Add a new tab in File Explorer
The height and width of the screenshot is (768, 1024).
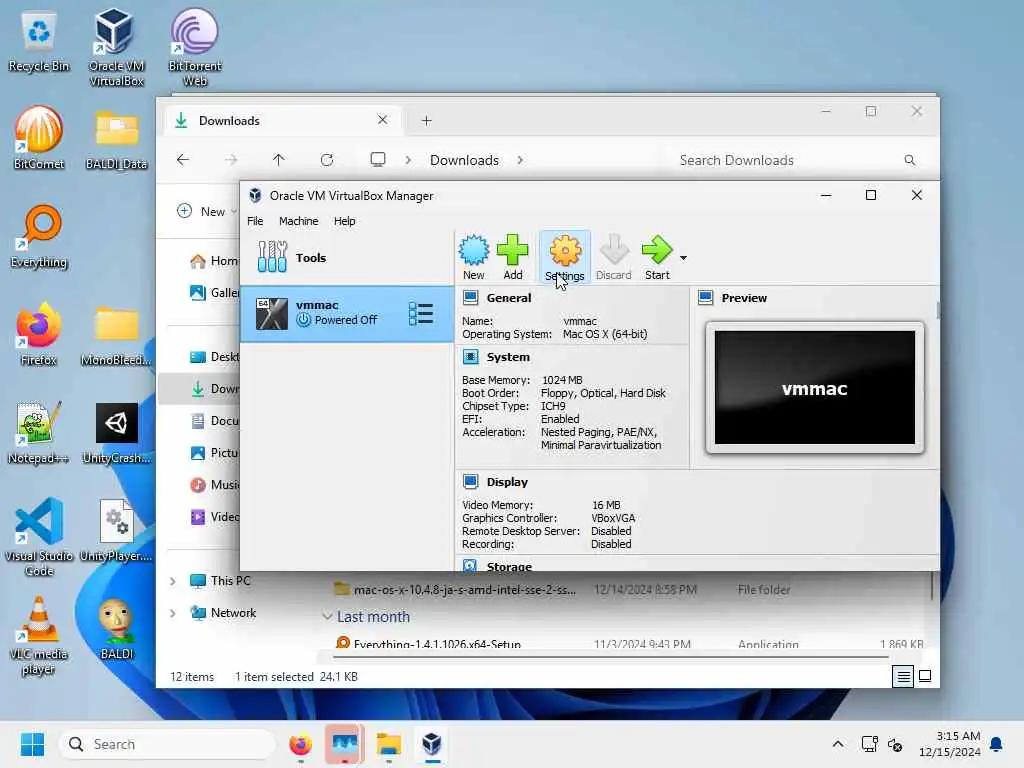click(x=426, y=121)
